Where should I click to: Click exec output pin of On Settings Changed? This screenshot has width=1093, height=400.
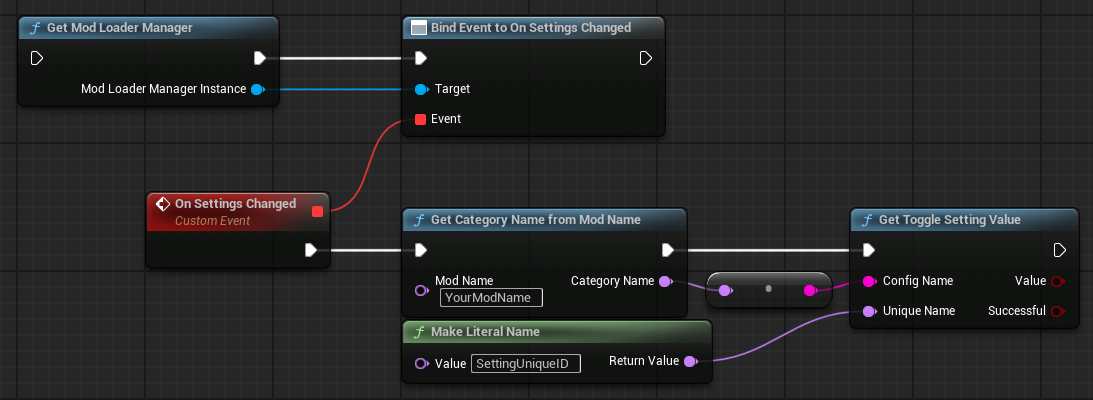coord(311,249)
